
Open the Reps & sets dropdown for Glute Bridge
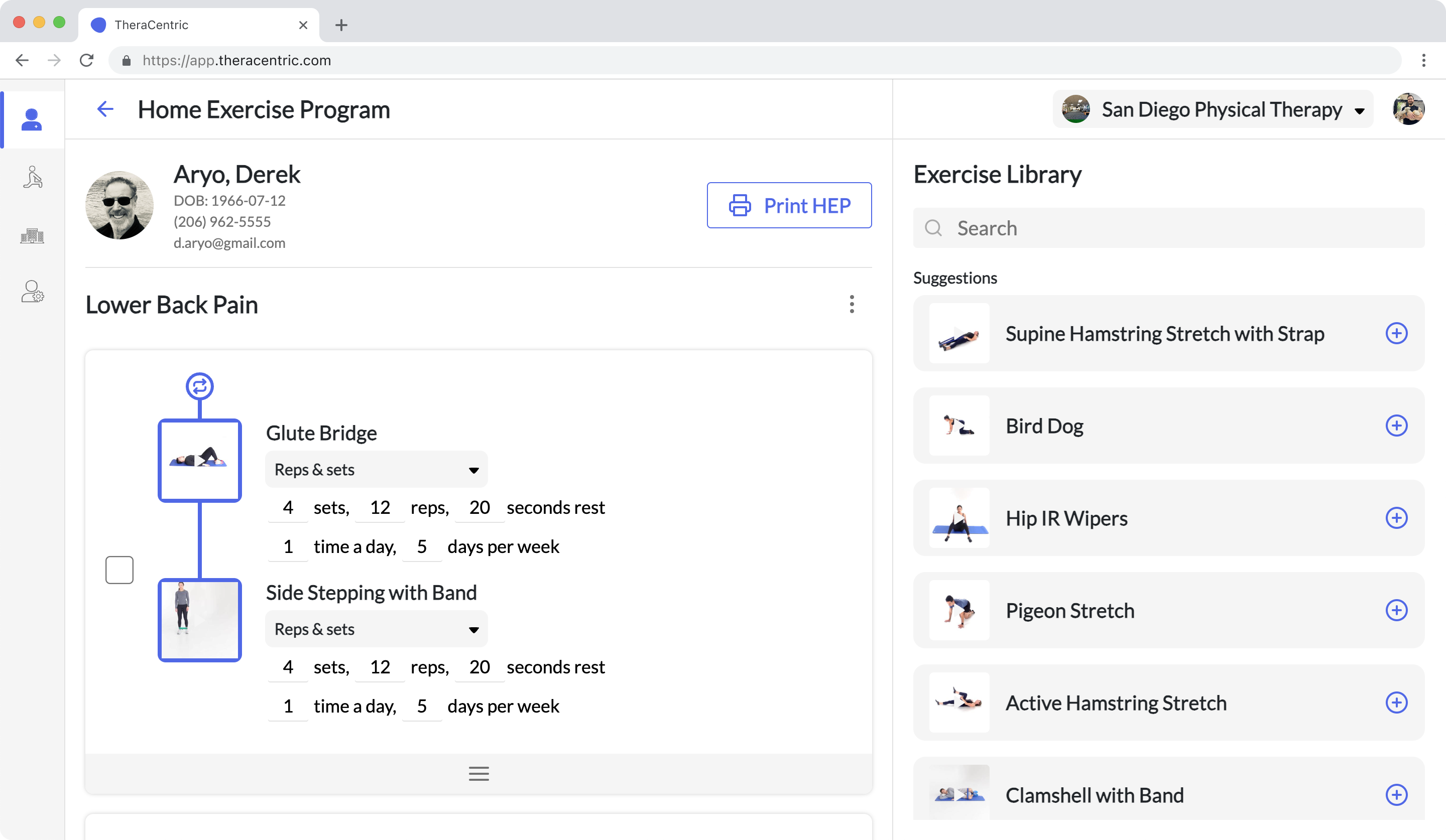(x=377, y=470)
